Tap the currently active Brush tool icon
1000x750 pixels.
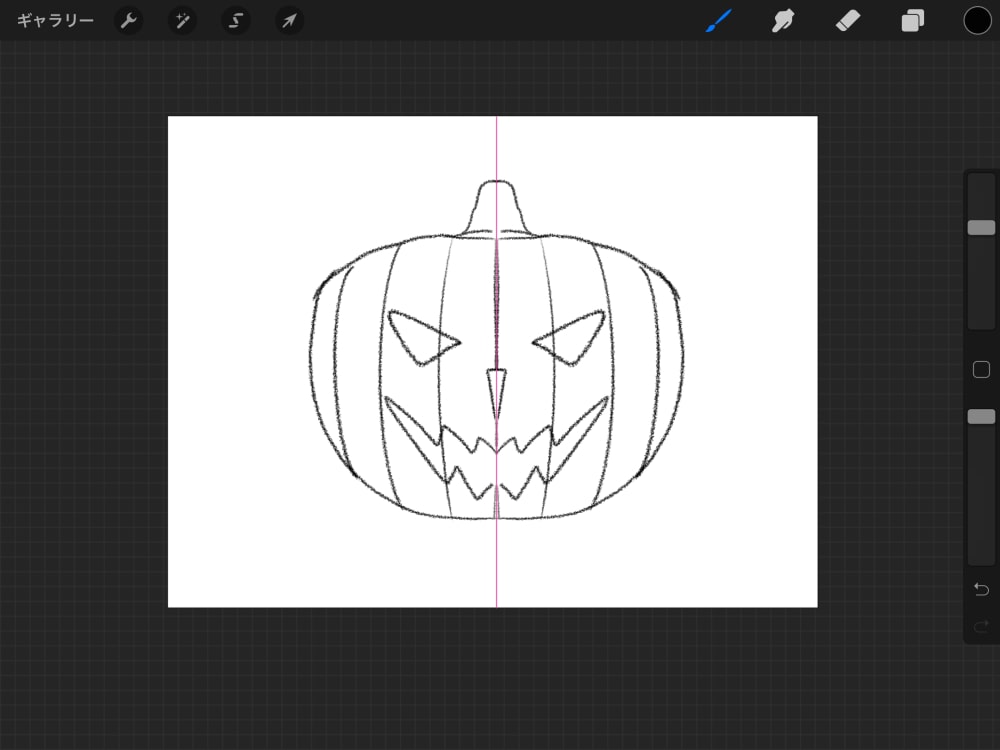click(718, 20)
